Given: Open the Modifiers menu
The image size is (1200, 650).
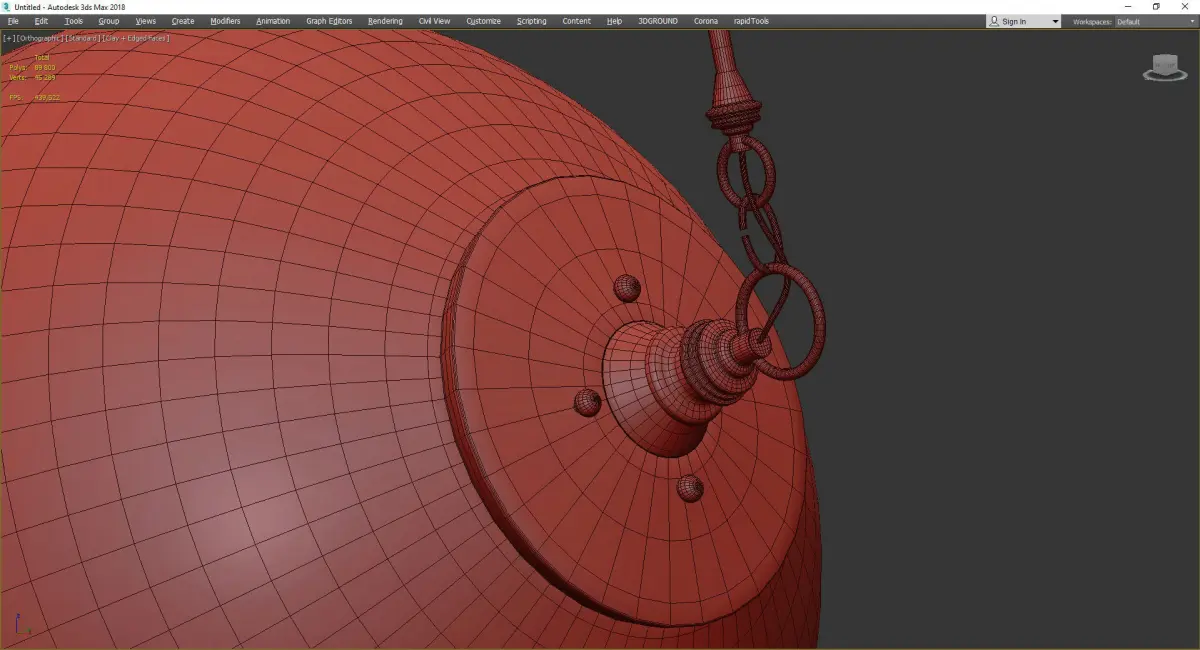Looking at the screenshot, I should tap(225, 21).
